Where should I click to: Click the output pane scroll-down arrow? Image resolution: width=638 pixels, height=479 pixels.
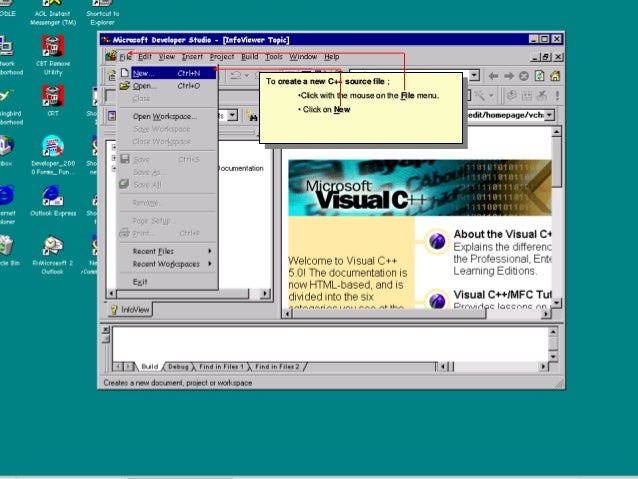click(553, 357)
